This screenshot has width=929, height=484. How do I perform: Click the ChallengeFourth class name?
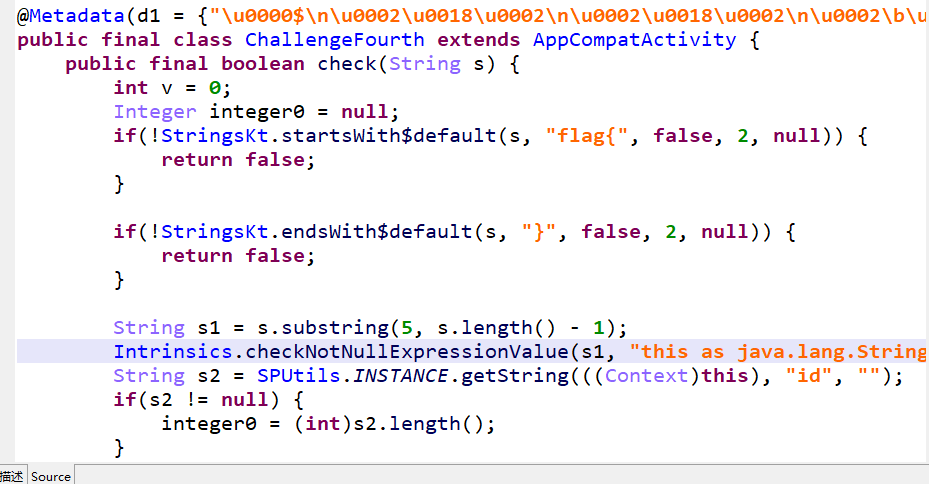click(334, 40)
